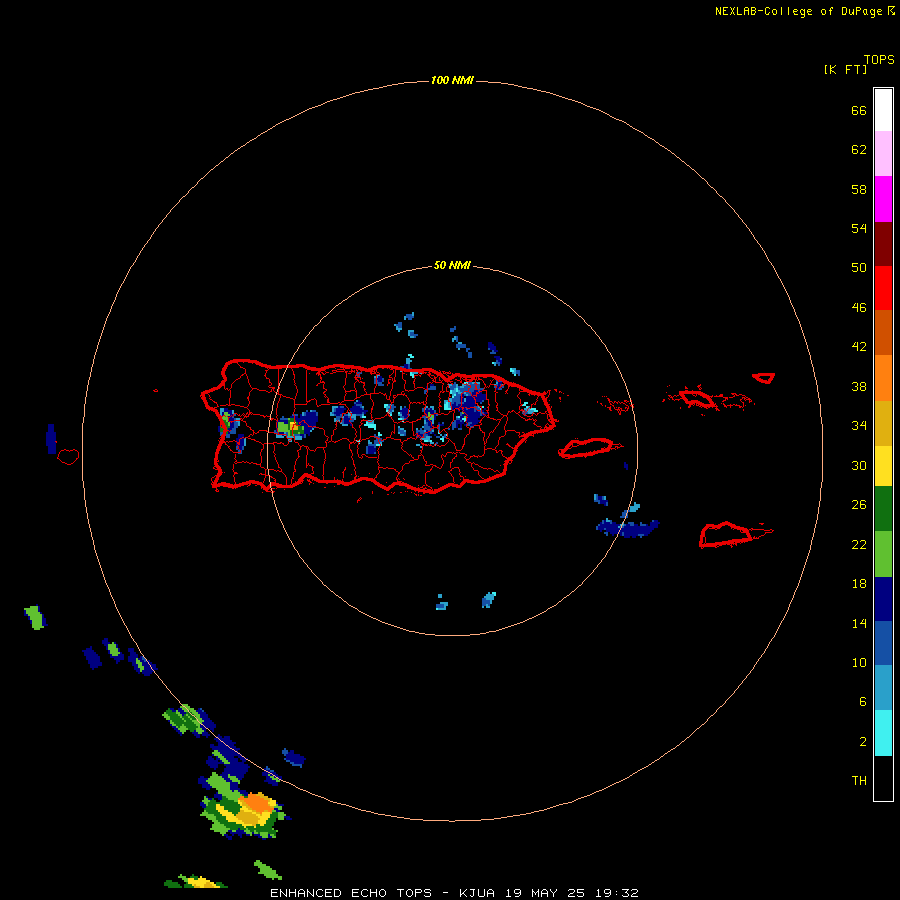Image resolution: width=900 pixels, height=900 pixels.
Task: Pick the gold legend swatch
Action: 883,423
